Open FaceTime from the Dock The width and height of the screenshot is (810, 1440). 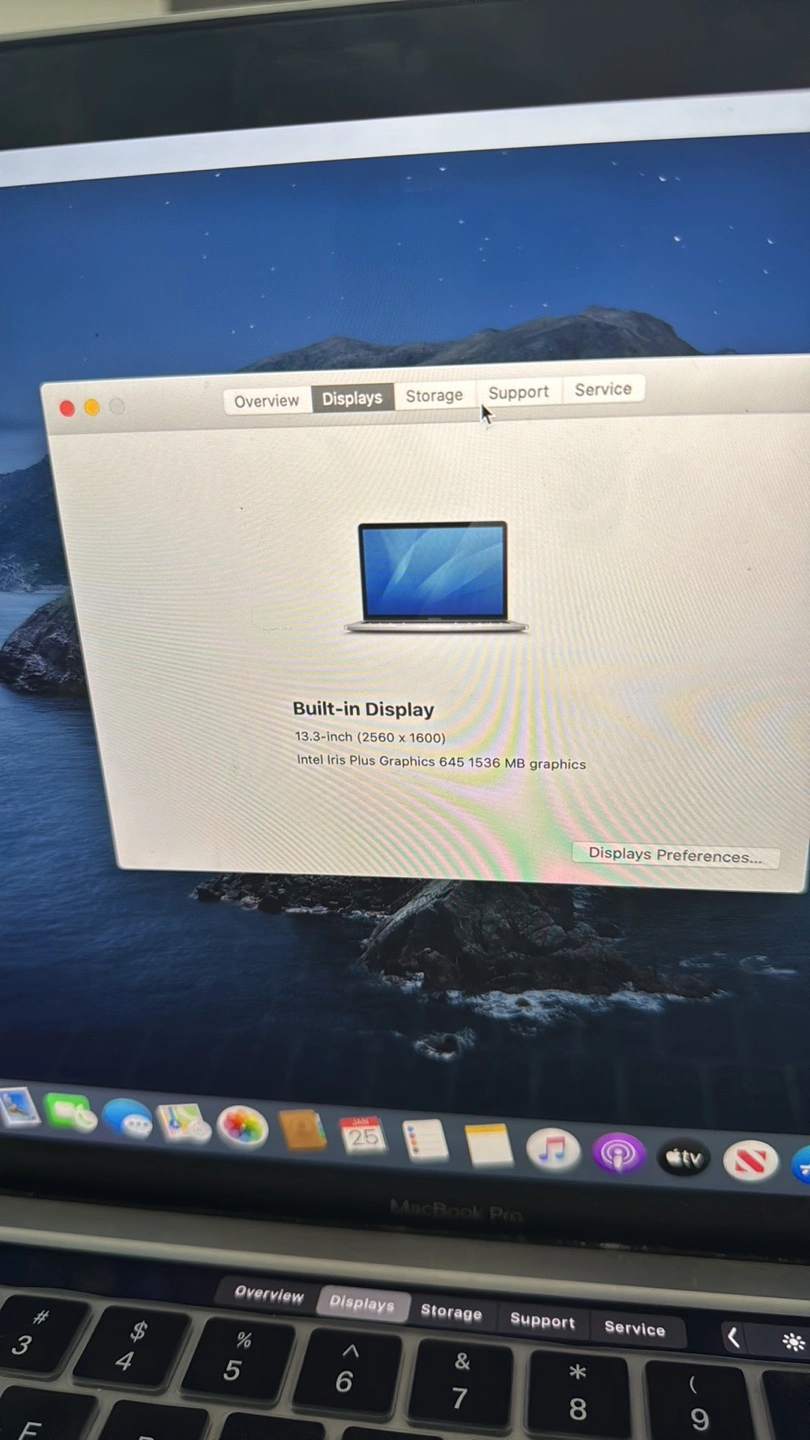[70, 1113]
